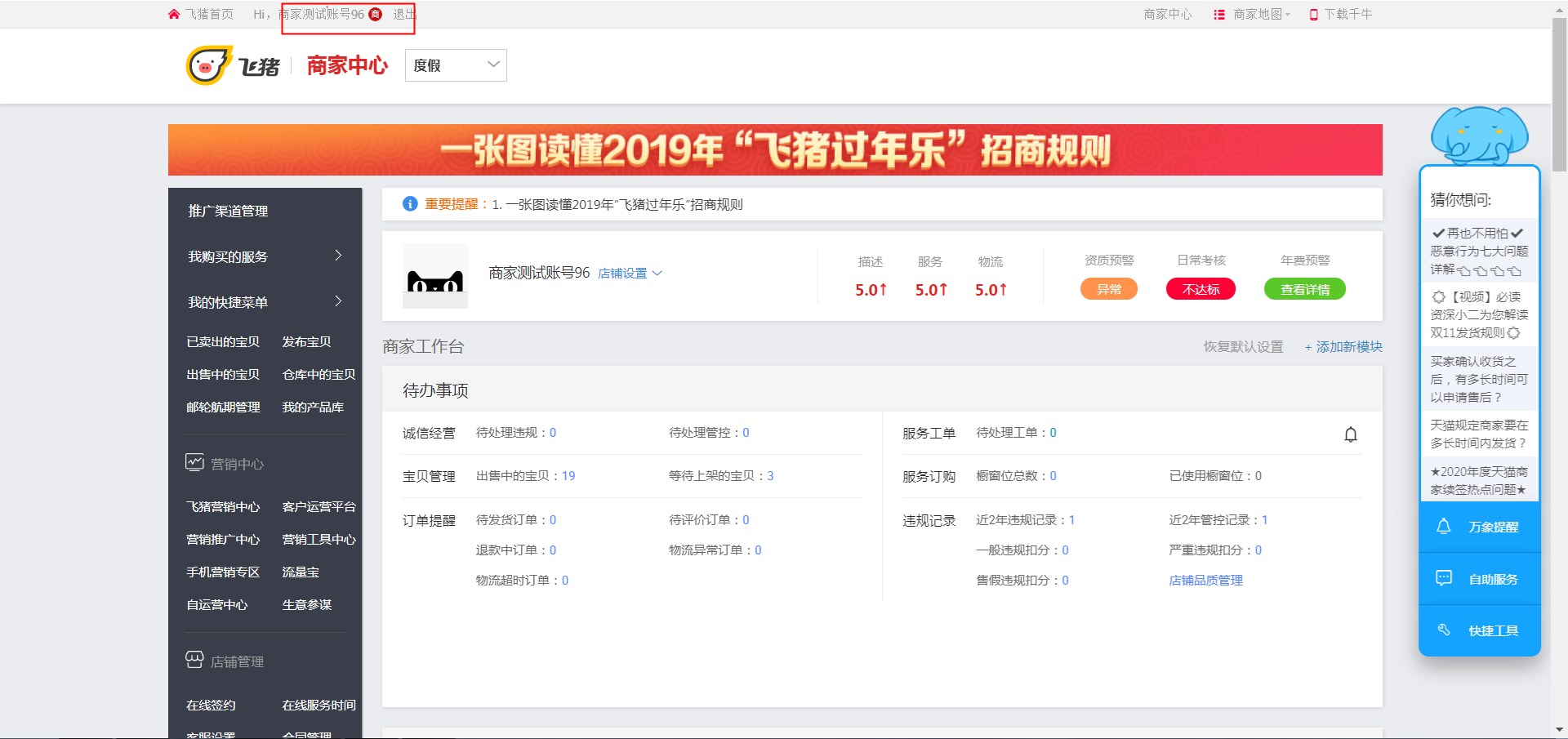Image resolution: width=1568 pixels, height=739 pixels.
Task: Open suggestion 2020年度天猫商家续签热点问题
Action: (x=1479, y=480)
